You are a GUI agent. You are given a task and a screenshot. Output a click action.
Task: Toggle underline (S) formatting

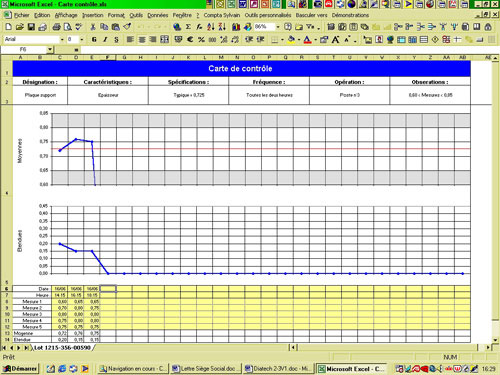coord(116,40)
